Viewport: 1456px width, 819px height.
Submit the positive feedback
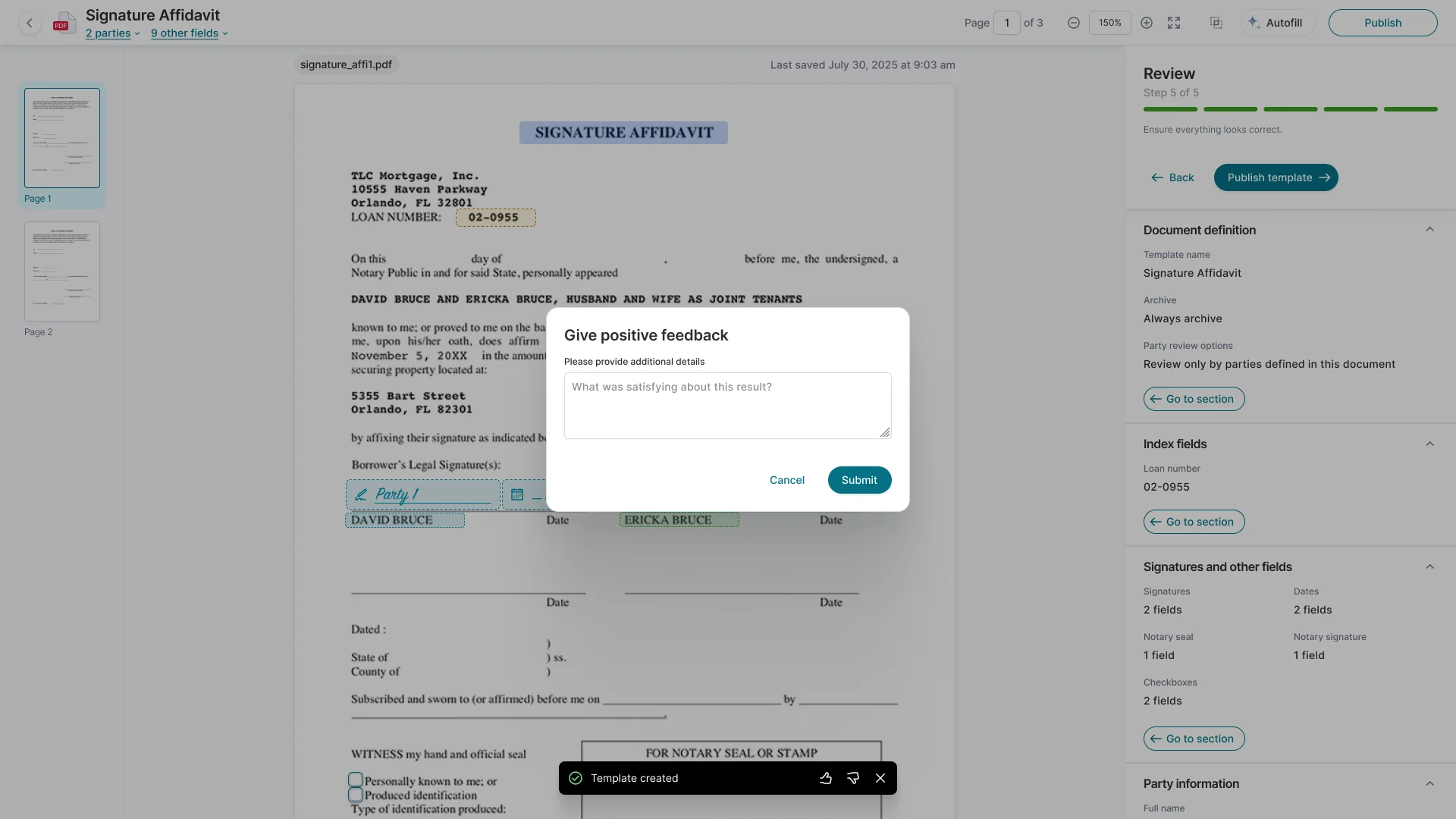pos(859,480)
